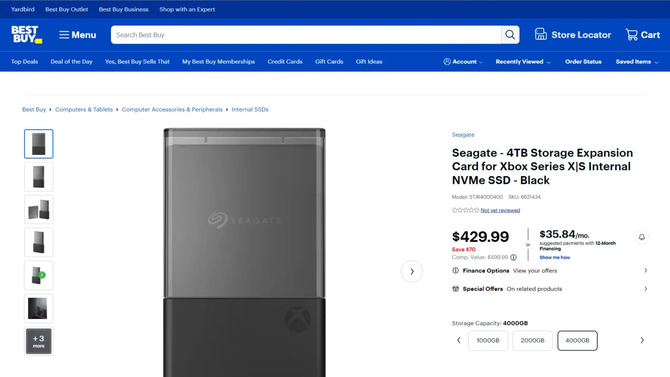Screen dimensions: 670x377
Task: Open the Yardbird link
Action: click(x=23, y=9)
